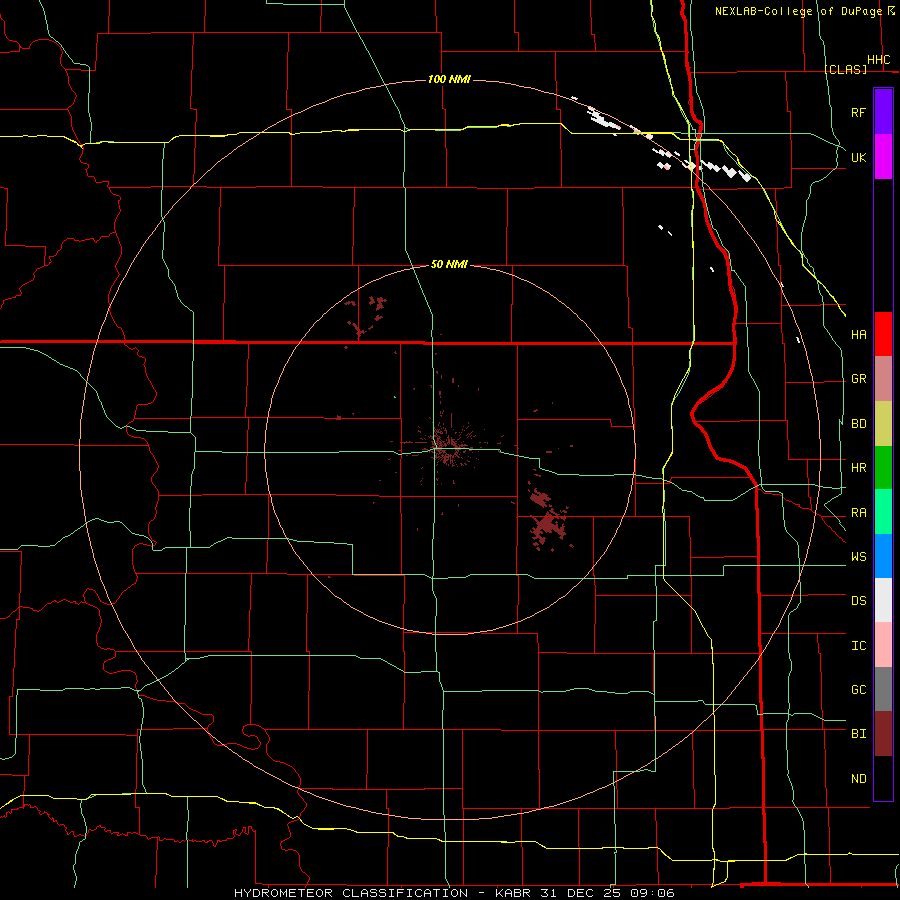This screenshot has width=900, height=900.
Task: Click the 100 NMI range ring label
Action: tap(449, 79)
